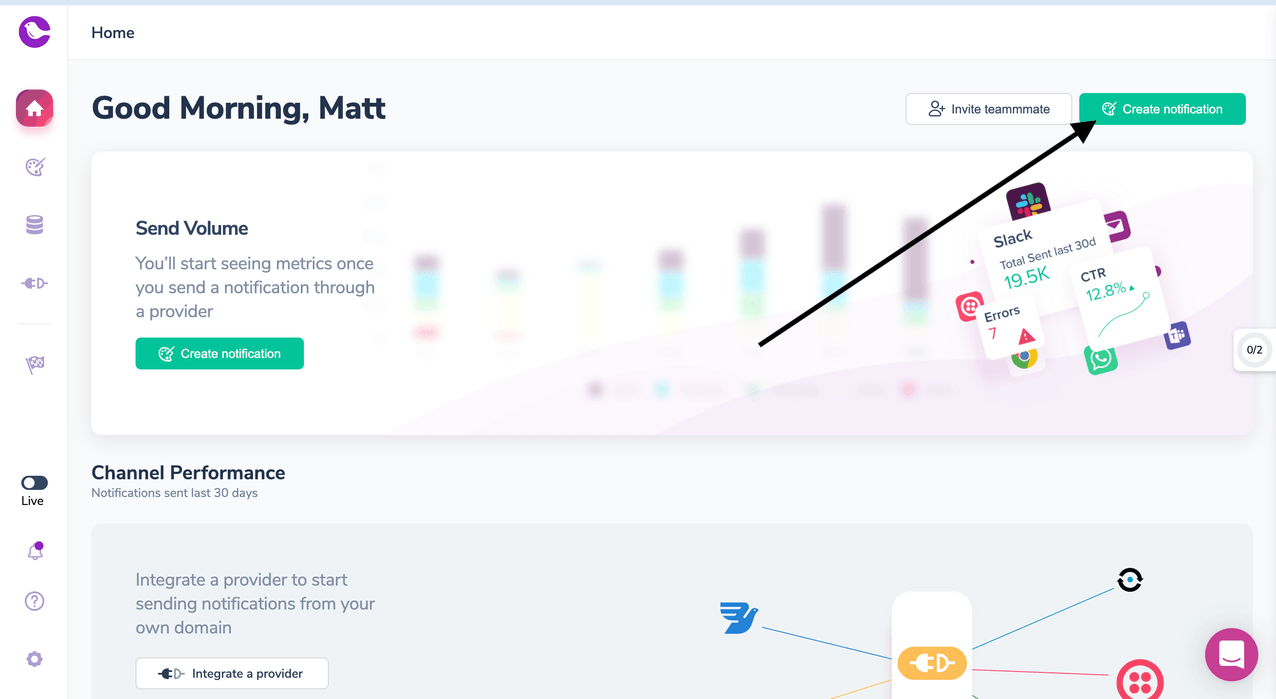The image size is (1276, 699).
Task: Click the top Create notification button
Action: (x=1162, y=109)
